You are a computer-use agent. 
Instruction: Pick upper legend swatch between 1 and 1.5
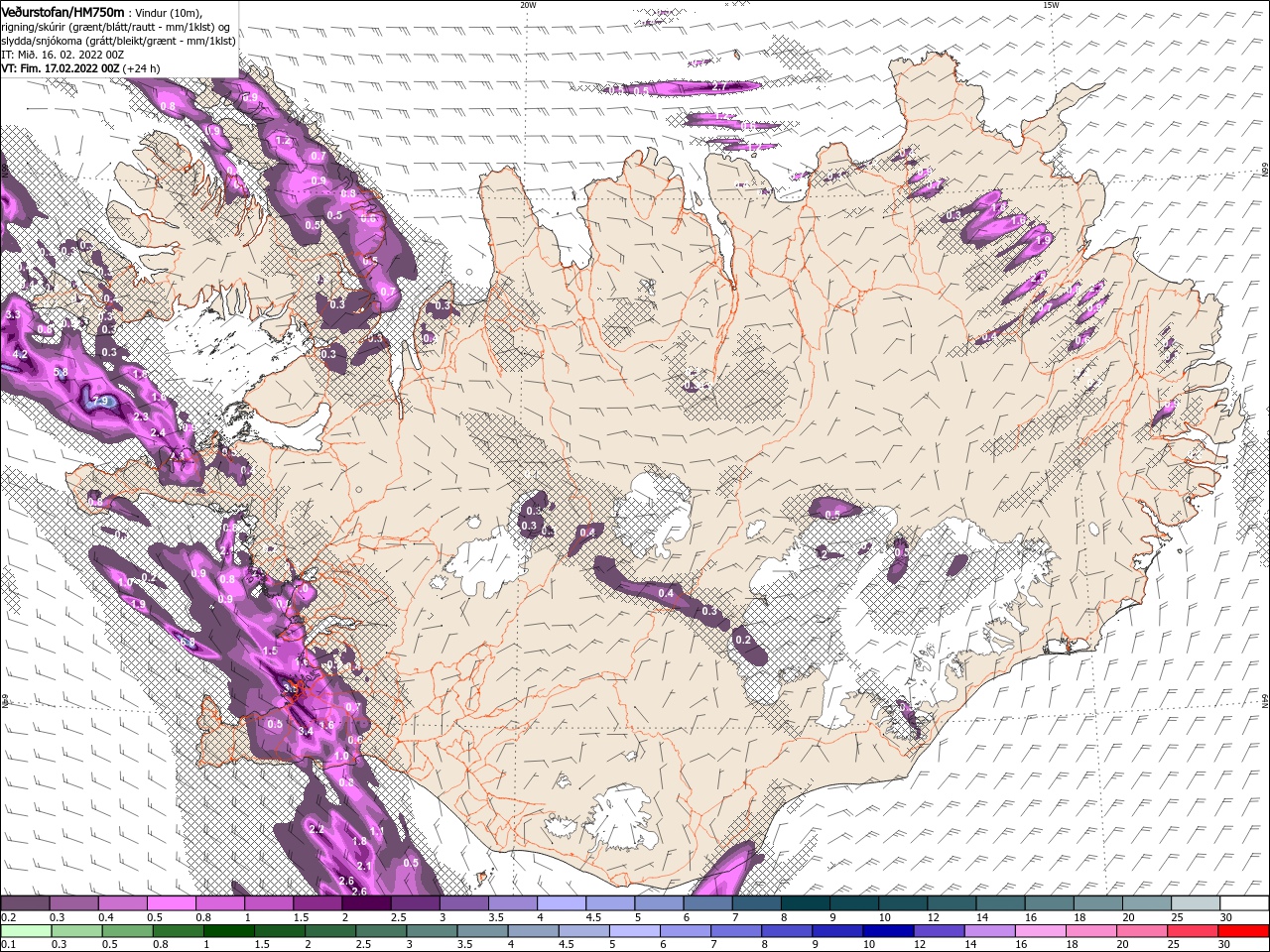coord(269,903)
